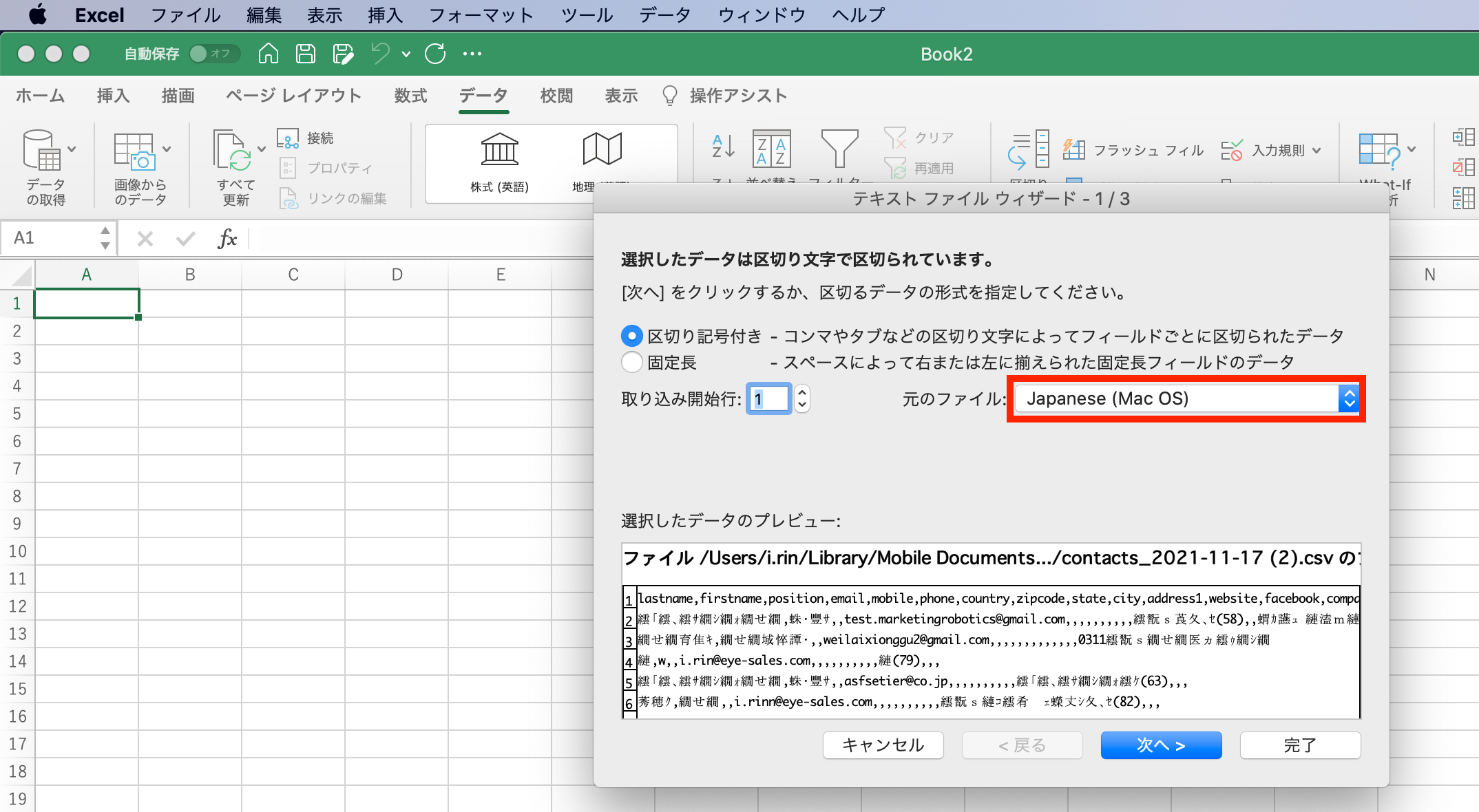Image resolution: width=1479 pixels, height=812 pixels.
Task: Click the Redo circular arrow icon
Action: (x=435, y=54)
